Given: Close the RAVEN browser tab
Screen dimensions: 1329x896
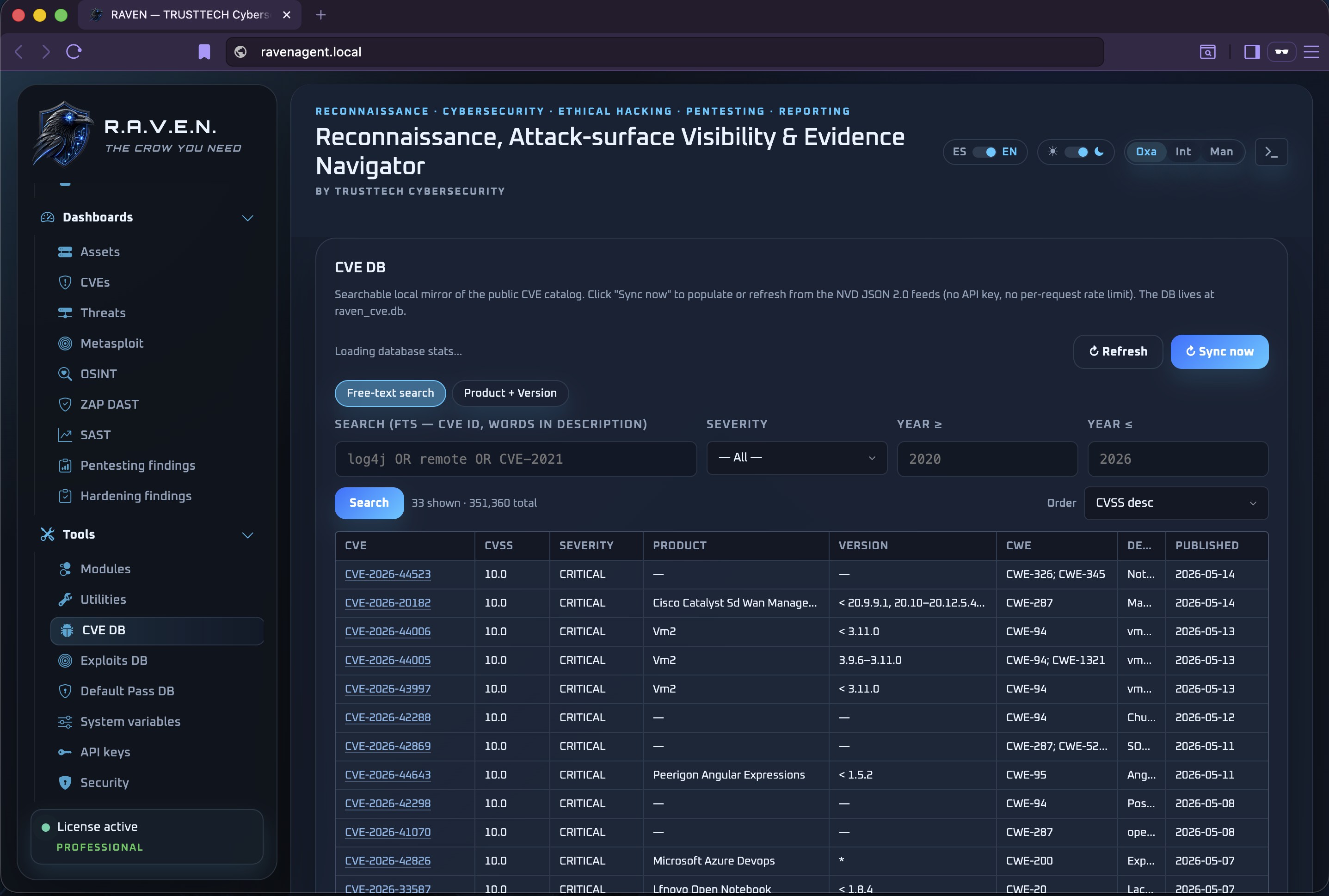Looking at the screenshot, I should (287, 15).
